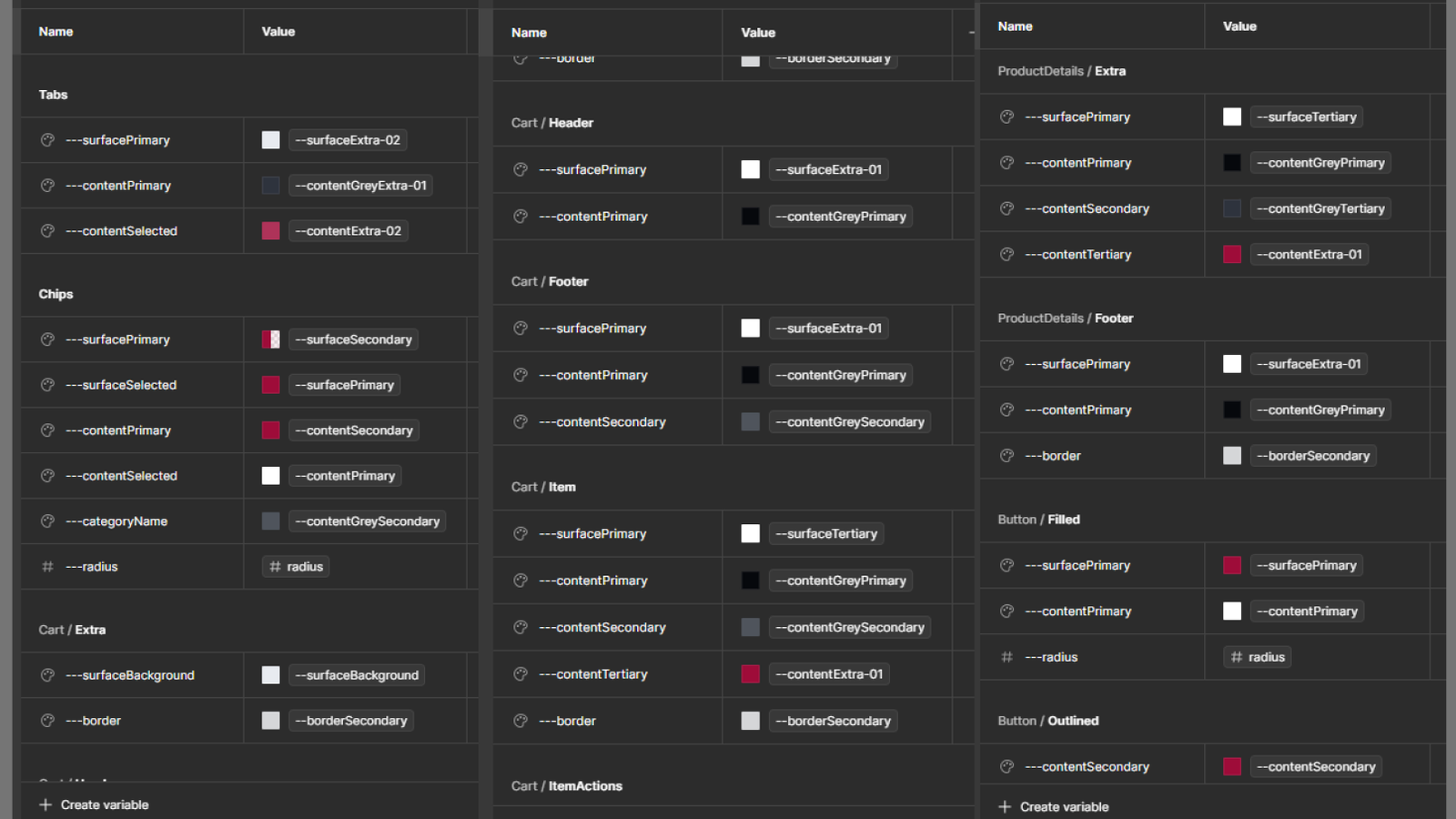Viewport: 1456px width, 819px height.
Task: Click the color icon beside ProductDetails Footer border
Action: point(1006,456)
